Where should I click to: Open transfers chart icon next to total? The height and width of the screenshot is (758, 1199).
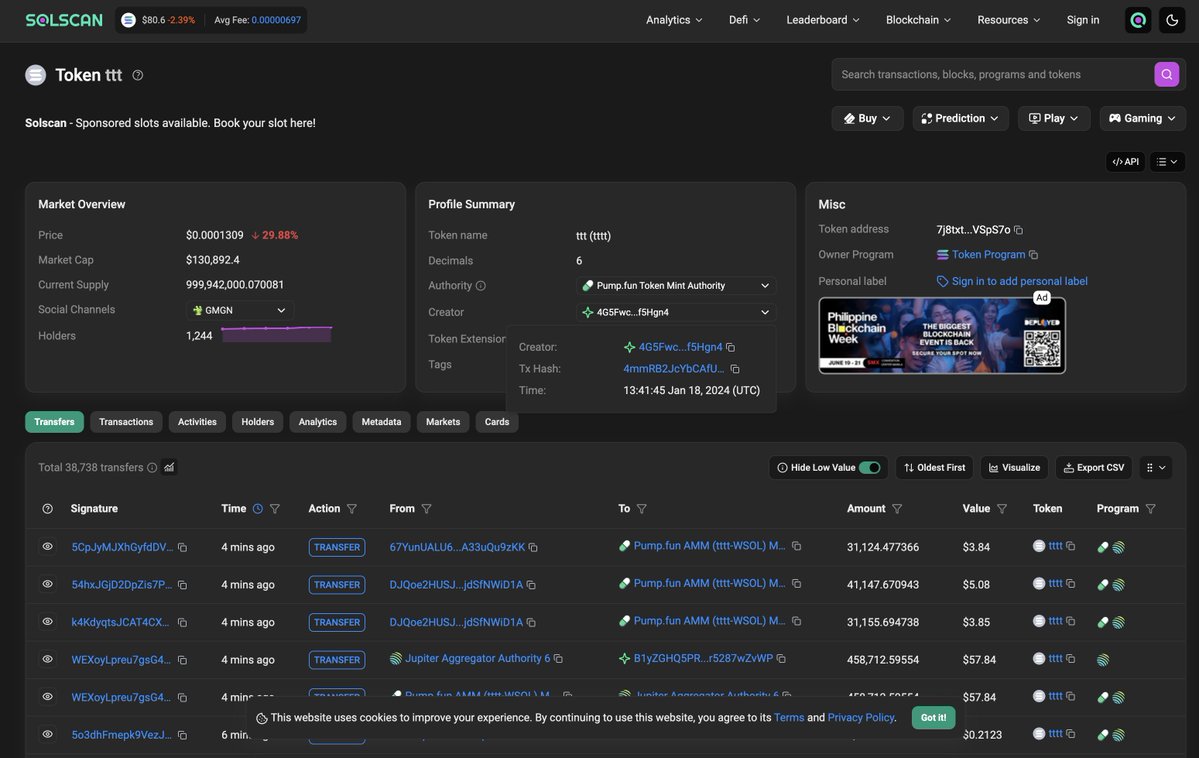coord(169,467)
